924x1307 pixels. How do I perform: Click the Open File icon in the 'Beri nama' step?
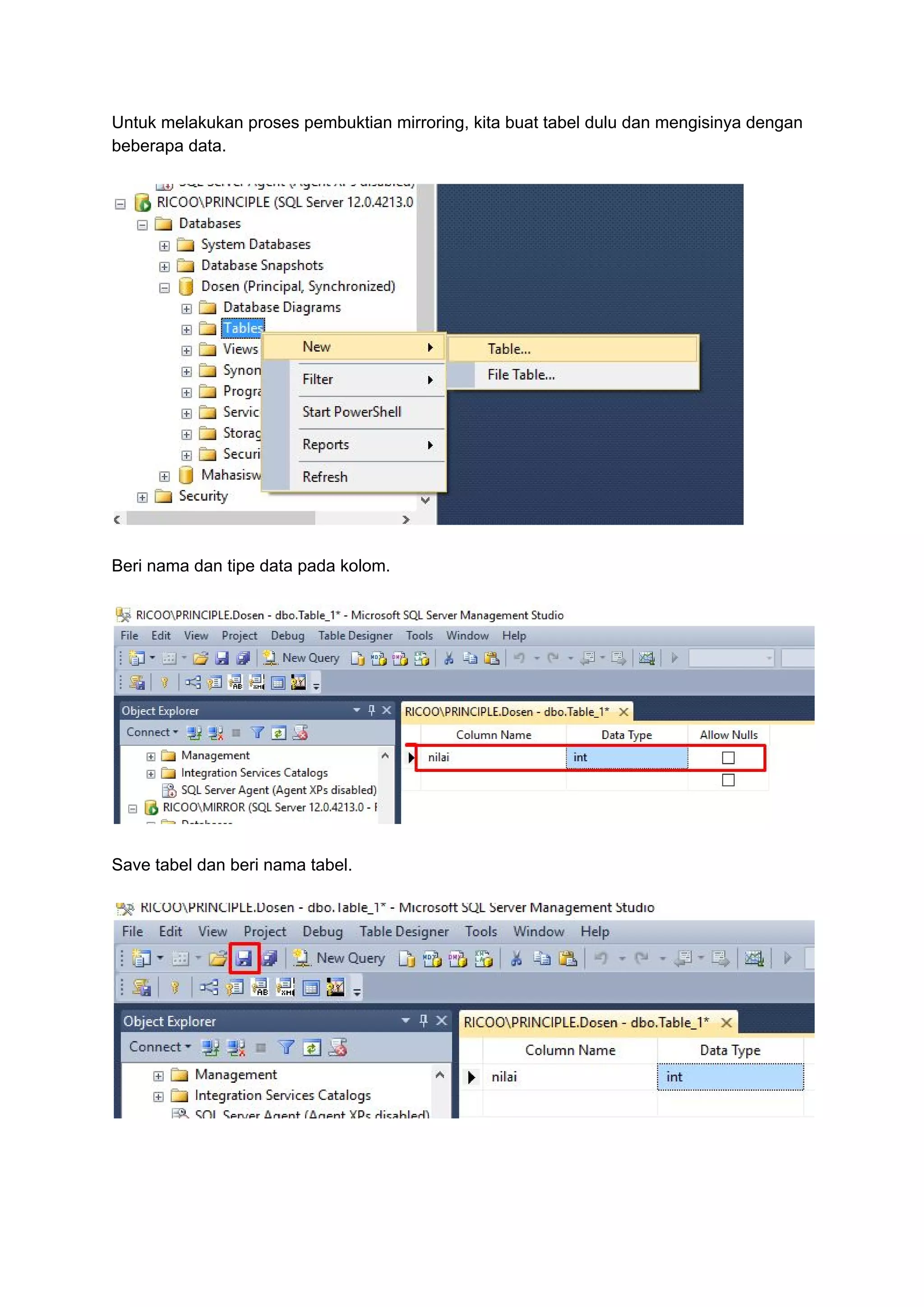(200, 659)
